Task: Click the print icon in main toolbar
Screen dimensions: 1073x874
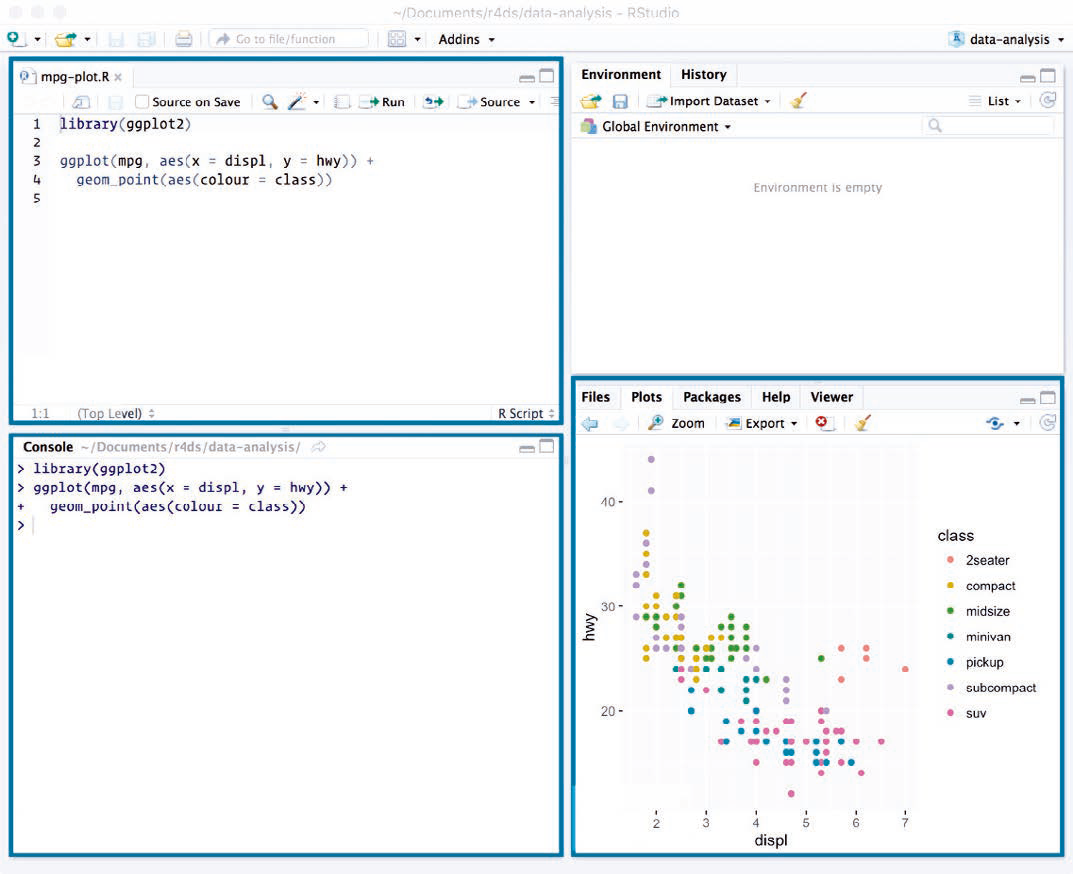Action: pyautogui.click(x=183, y=39)
